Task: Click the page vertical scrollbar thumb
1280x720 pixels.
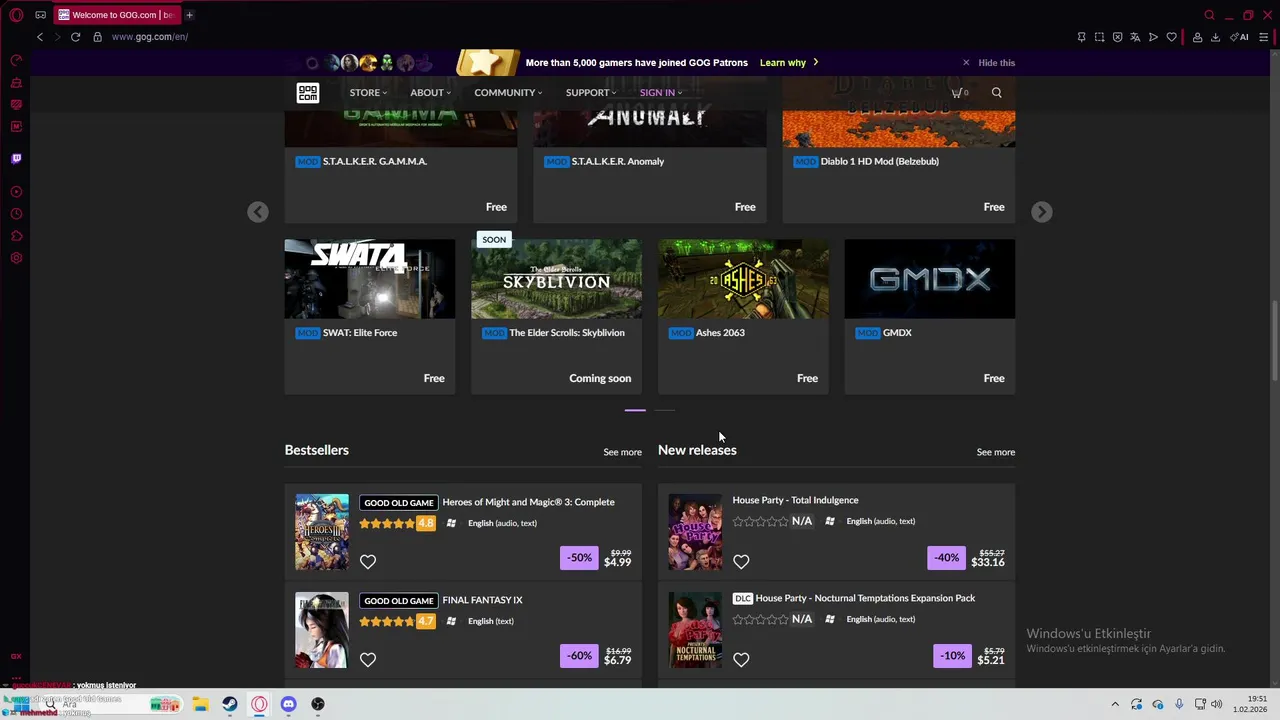Action: (1274, 340)
